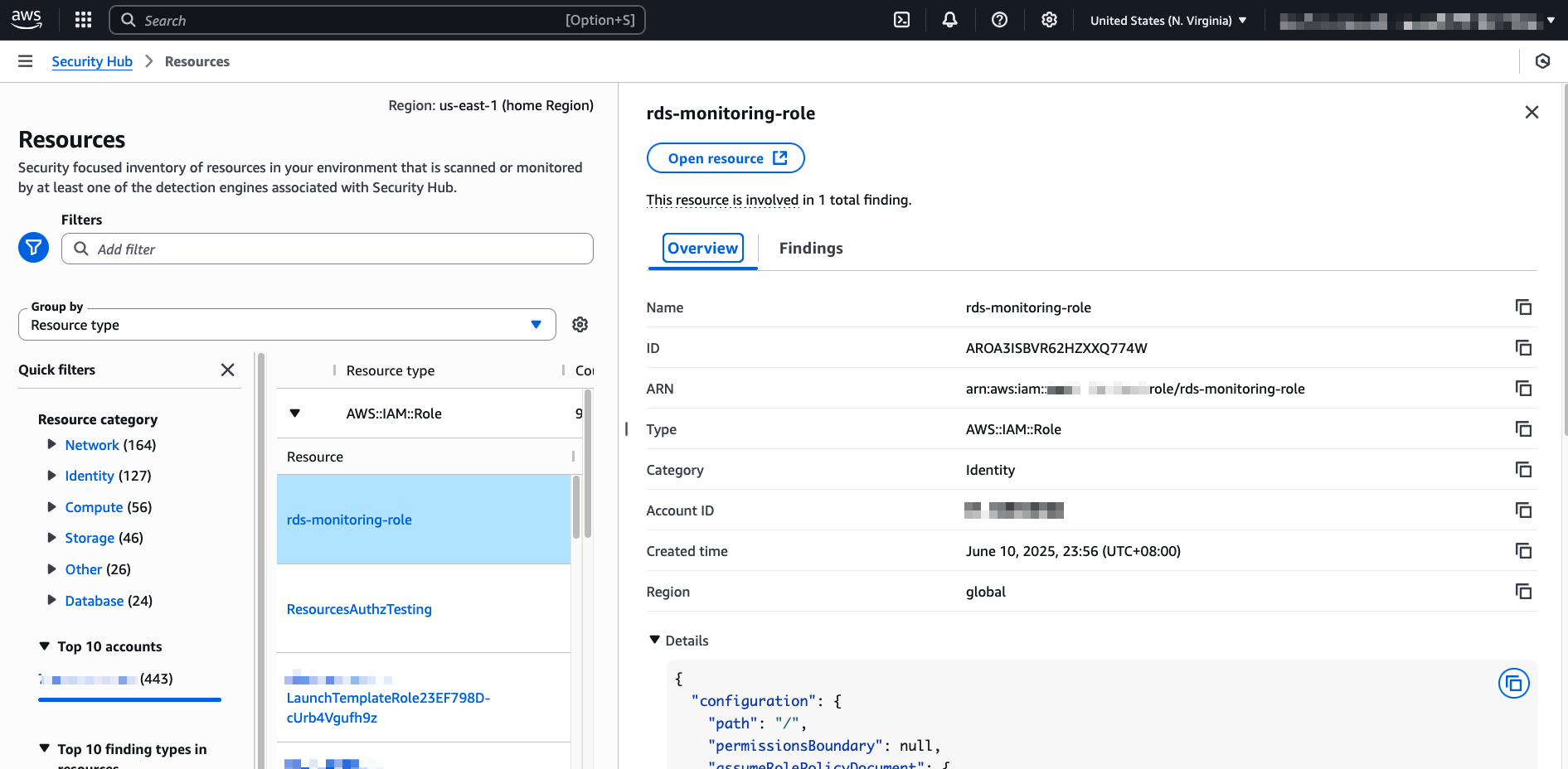Copy the ID value
The image size is (1568, 769).
[x=1523, y=348]
